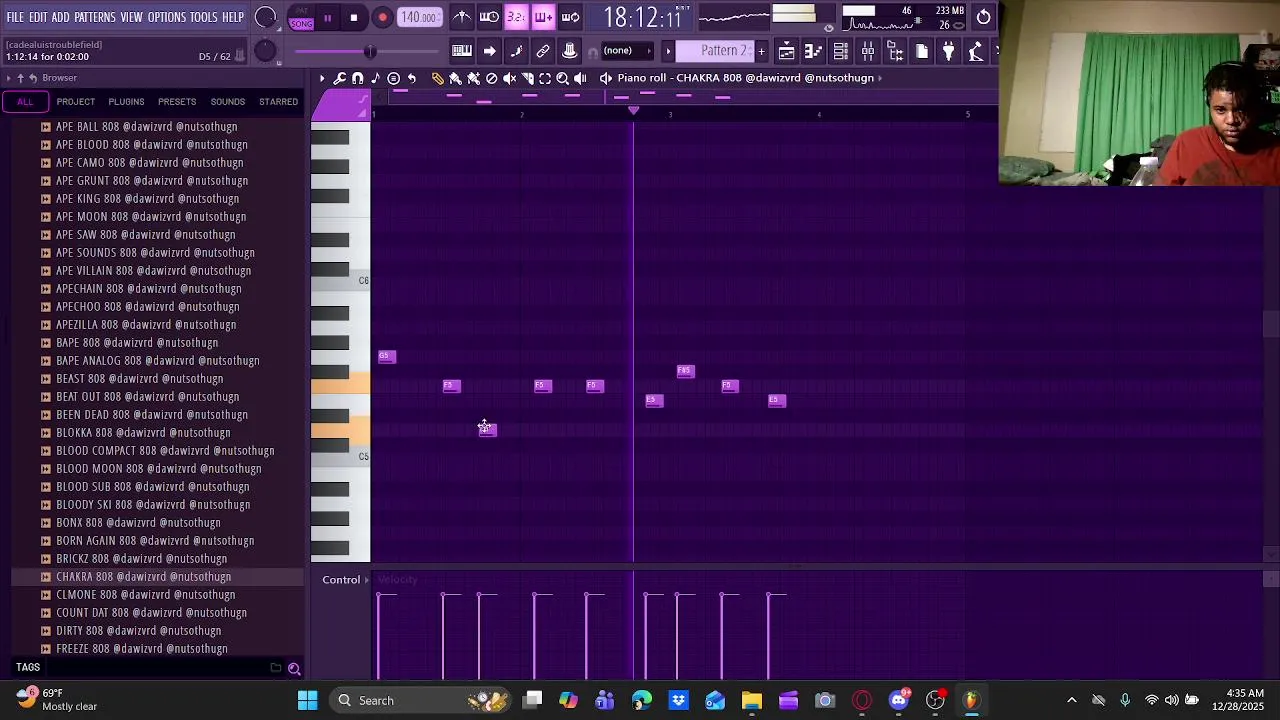Open the Mixer icon in toolbar
This screenshot has height=720, width=1280.
[x=868, y=51]
